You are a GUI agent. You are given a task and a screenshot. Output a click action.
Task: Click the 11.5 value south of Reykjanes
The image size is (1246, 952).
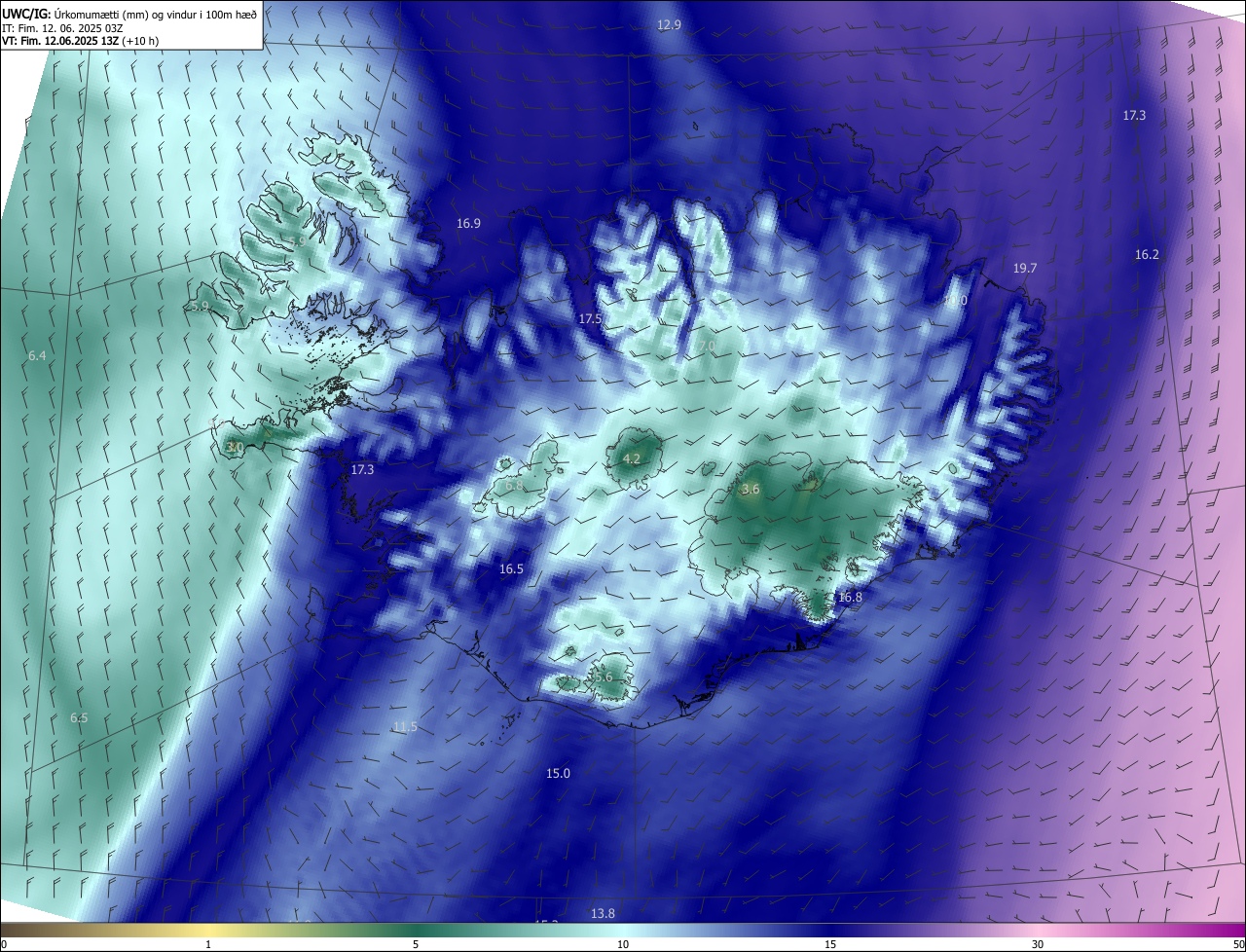(405, 727)
